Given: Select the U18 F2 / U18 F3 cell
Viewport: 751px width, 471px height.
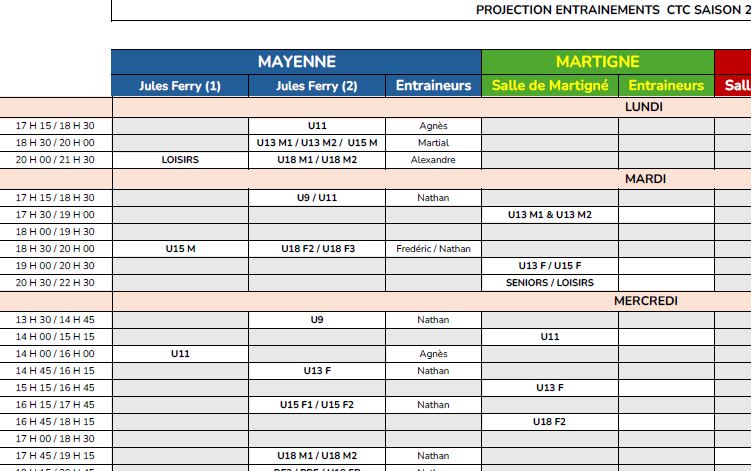Looking at the screenshot, I should (x=316, y=249).
